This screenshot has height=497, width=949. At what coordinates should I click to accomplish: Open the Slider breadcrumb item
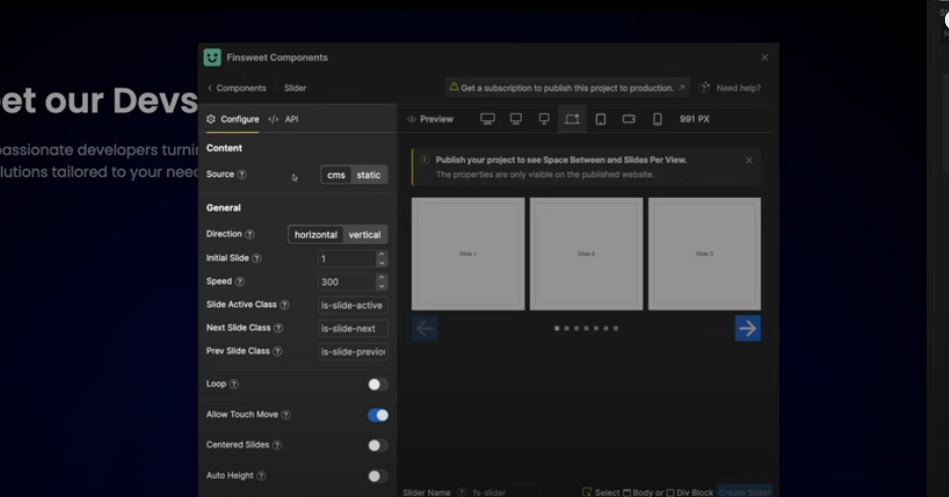coord(295,88)
